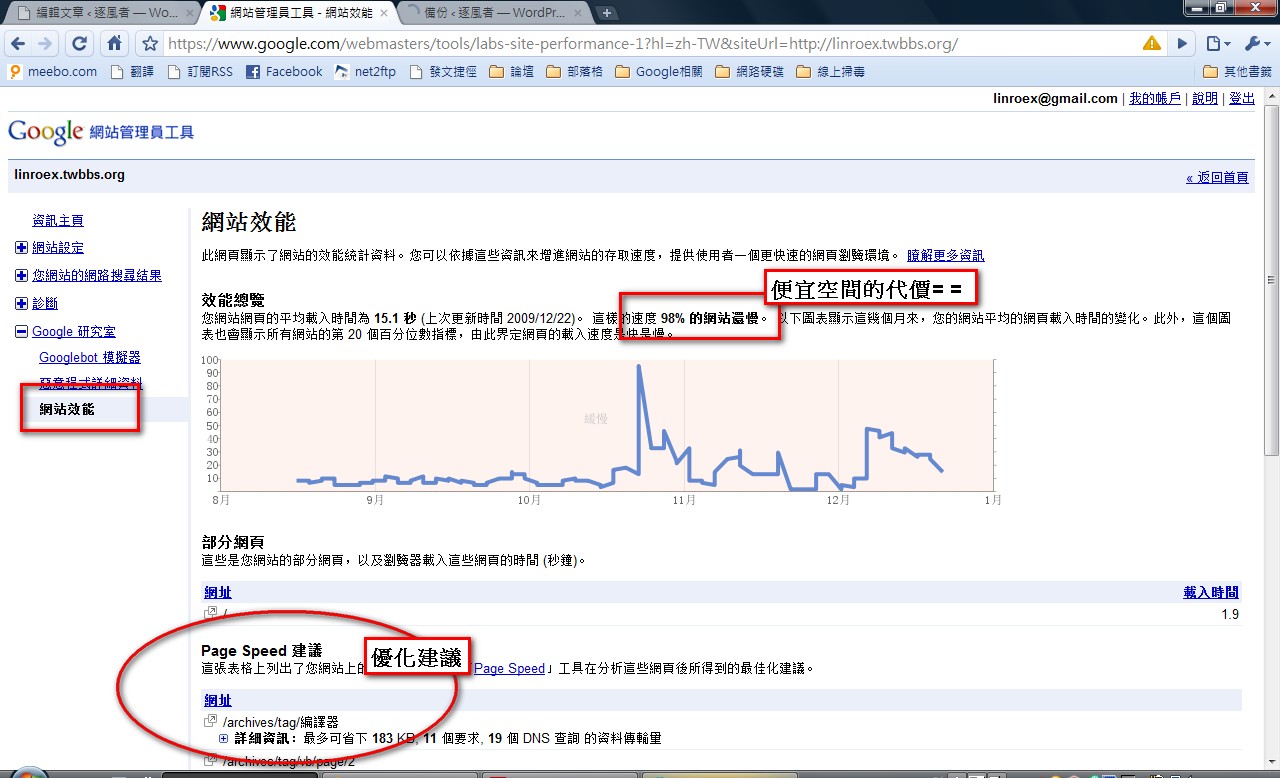1280x778 pixels.
Task: Open the 說明 help link
Action: coord(1205,98)
